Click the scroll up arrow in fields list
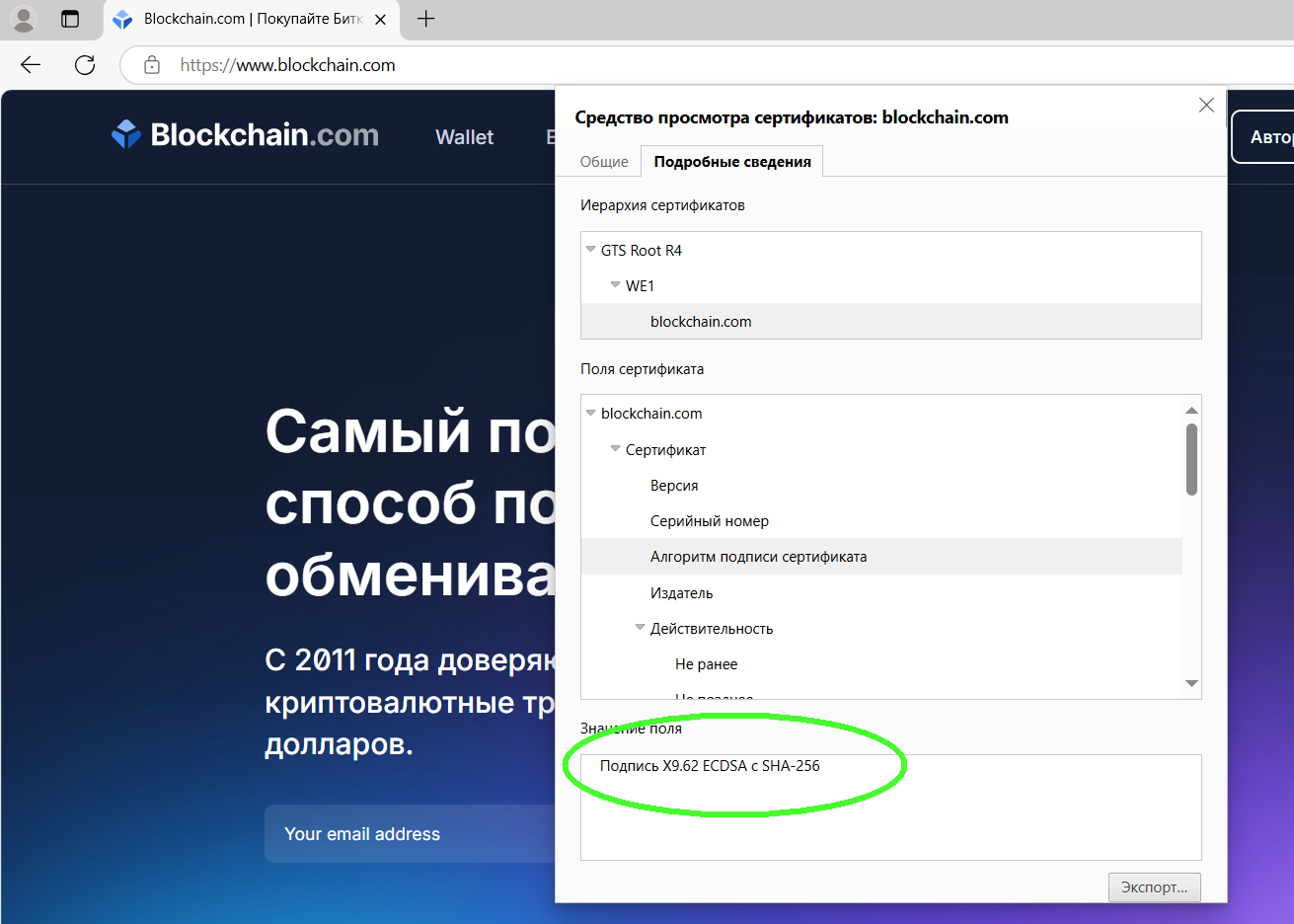 coord(1191,411)
